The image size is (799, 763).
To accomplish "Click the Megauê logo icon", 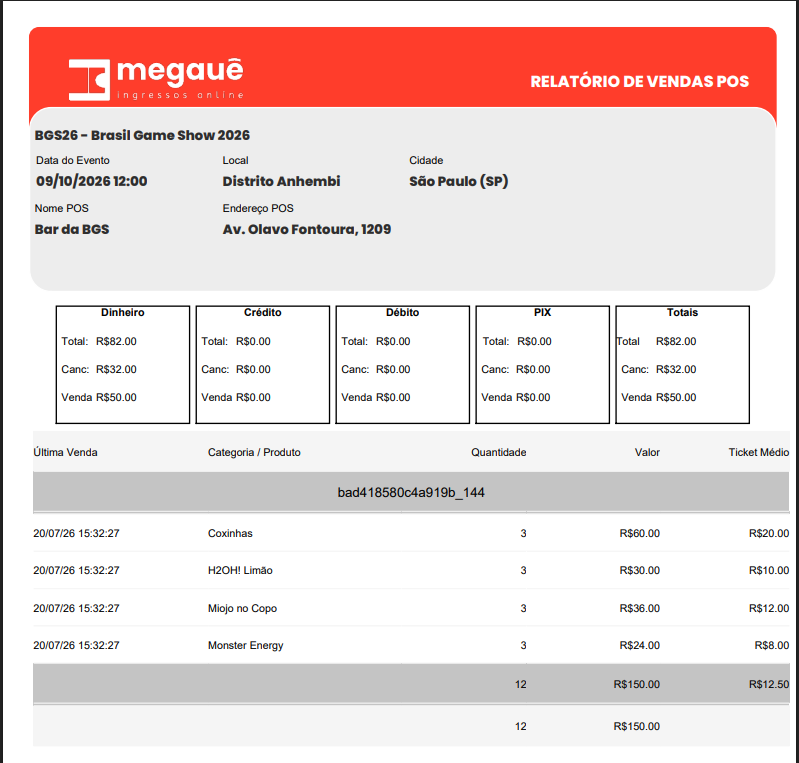I will click(89, 80).
